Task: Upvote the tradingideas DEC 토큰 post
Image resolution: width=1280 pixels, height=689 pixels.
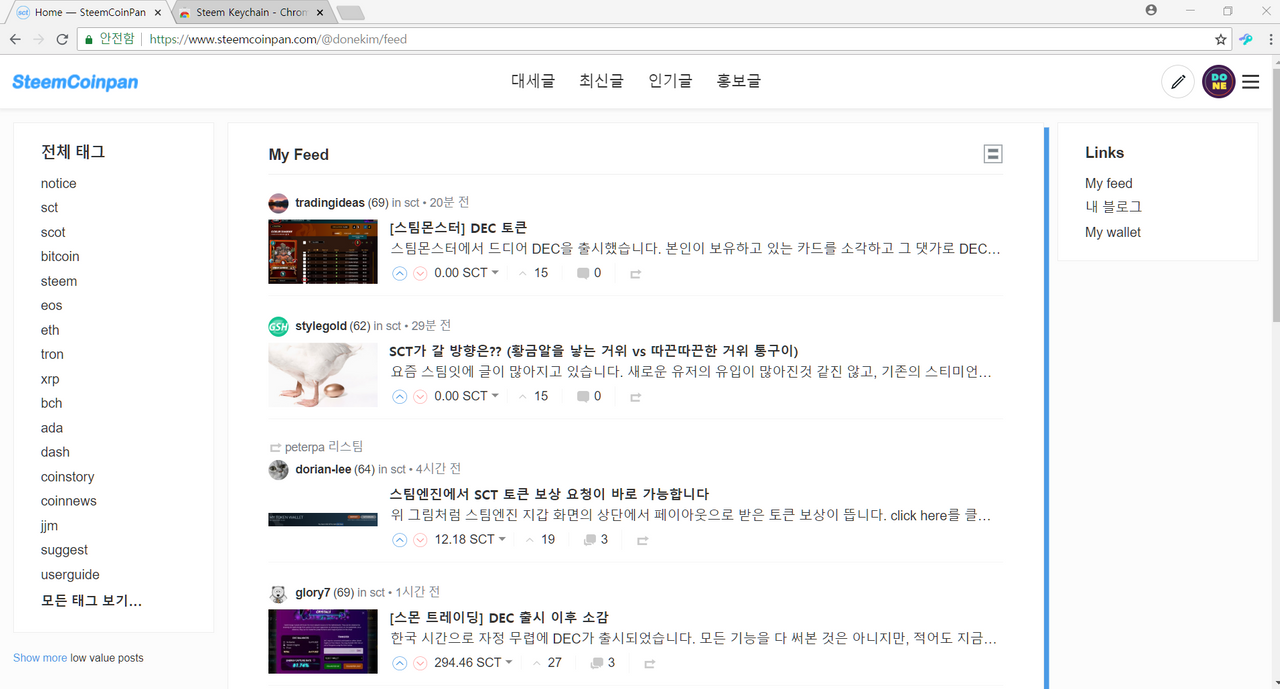Action: pos(400,273)
